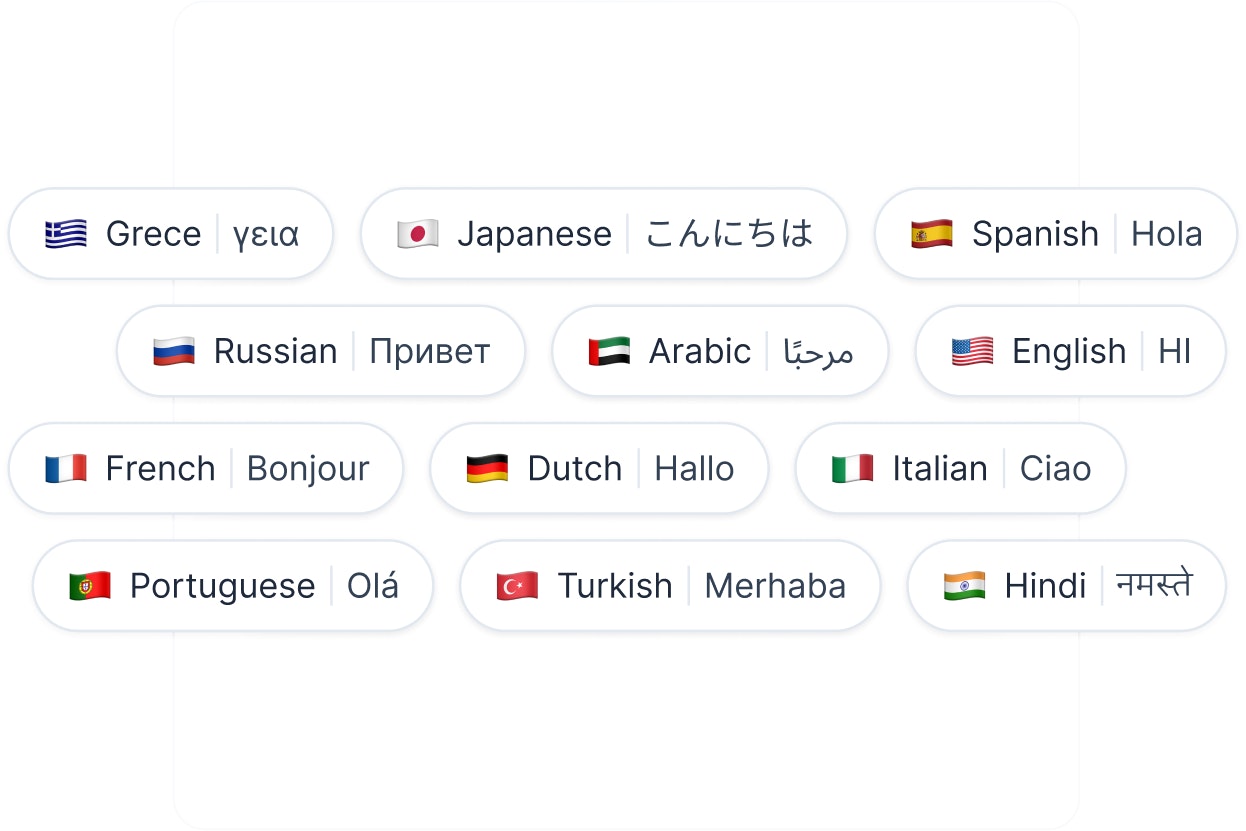1246x831 pixels.
Task: Click the Russian flag icon
Action: click(174, 351)
